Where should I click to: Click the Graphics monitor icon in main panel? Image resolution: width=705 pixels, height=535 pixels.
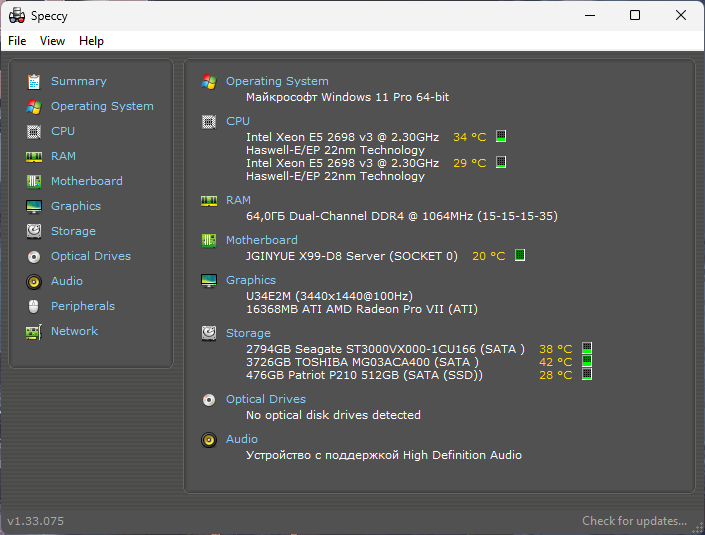pyautogui.click(x=209, y=281)
